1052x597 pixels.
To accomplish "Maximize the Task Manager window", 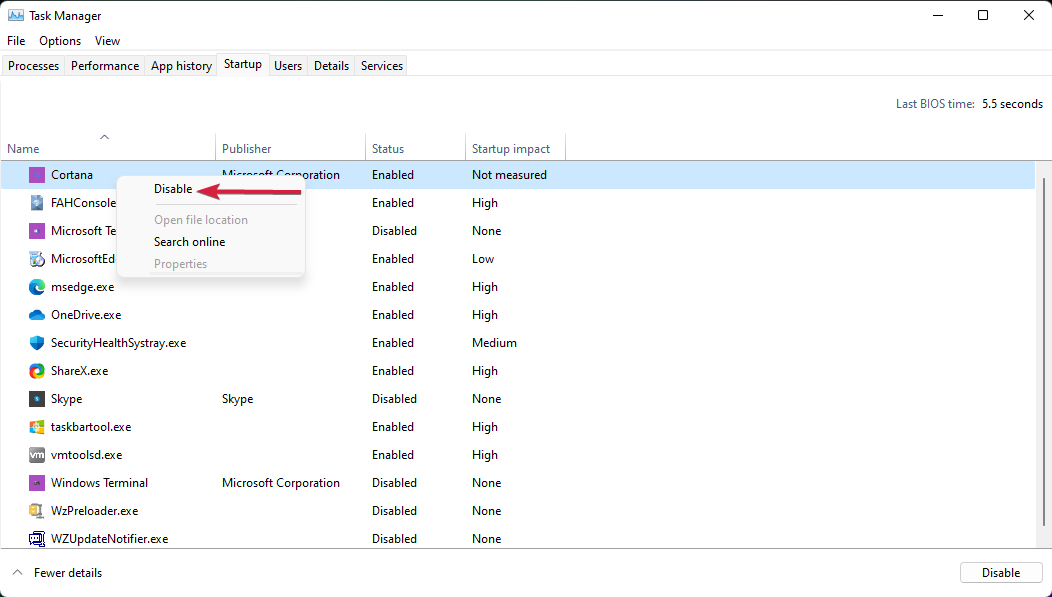I will 983,15.
